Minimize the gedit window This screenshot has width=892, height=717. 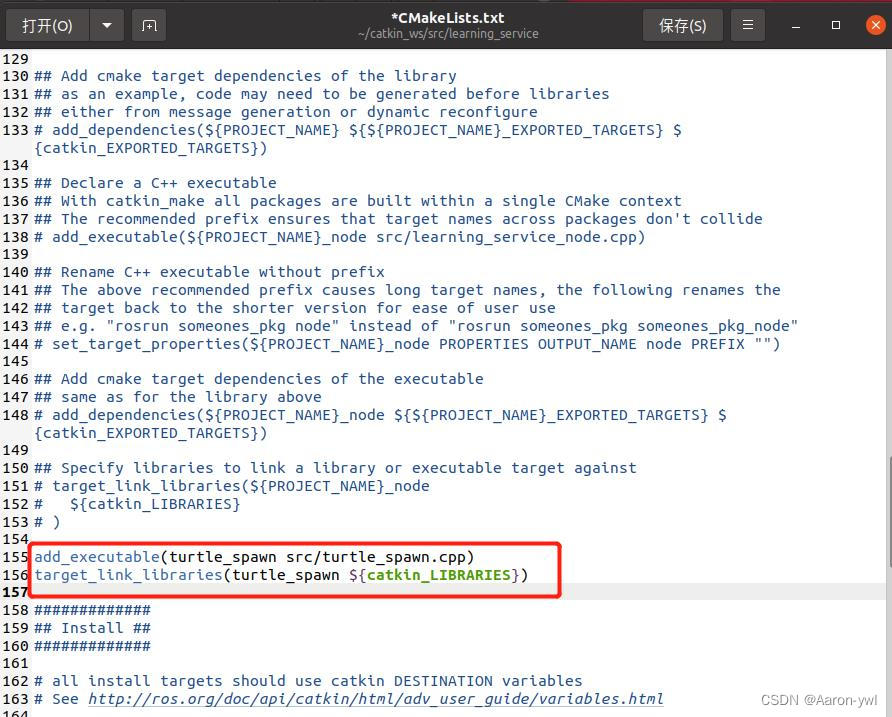click(x=796, y=26)
